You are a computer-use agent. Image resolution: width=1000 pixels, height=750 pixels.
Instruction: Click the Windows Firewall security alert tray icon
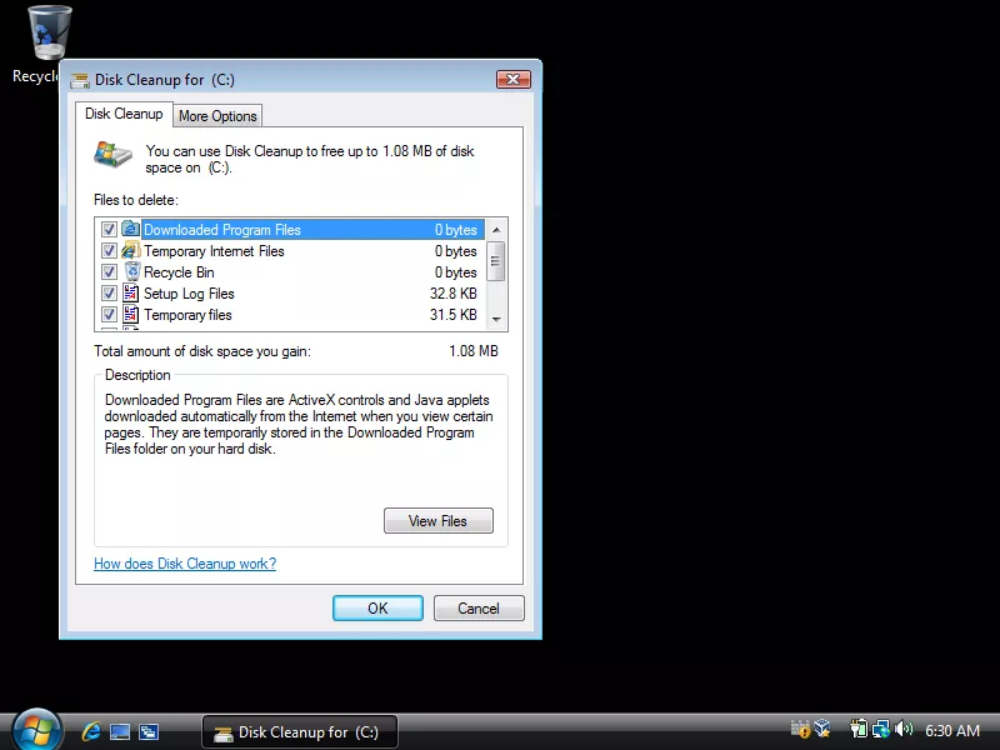click(x=800, y=729)
